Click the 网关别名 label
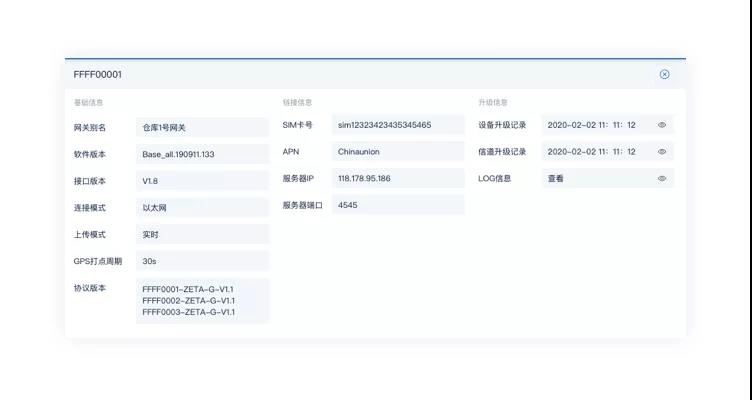752x400 pixels. coord(90,128)
